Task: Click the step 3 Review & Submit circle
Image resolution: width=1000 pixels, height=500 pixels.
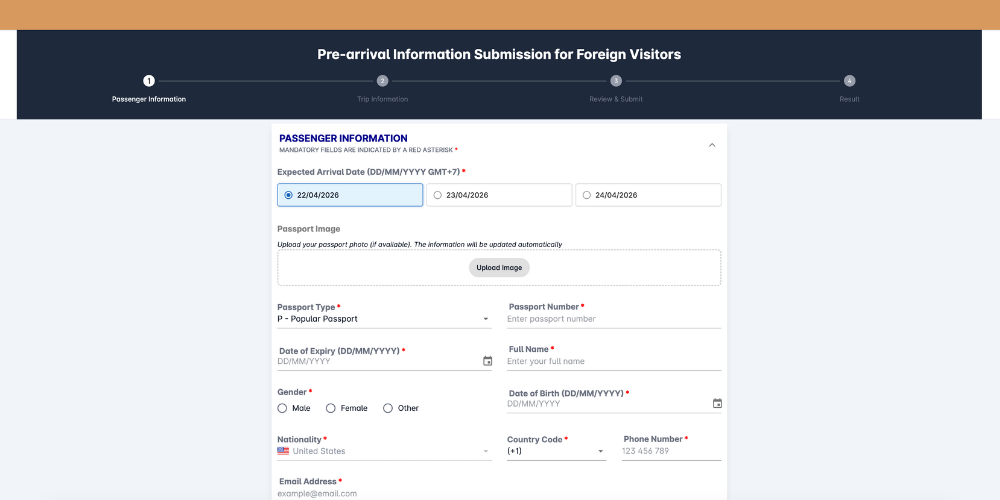Action: pyautogui.click(x=616, y=81)
